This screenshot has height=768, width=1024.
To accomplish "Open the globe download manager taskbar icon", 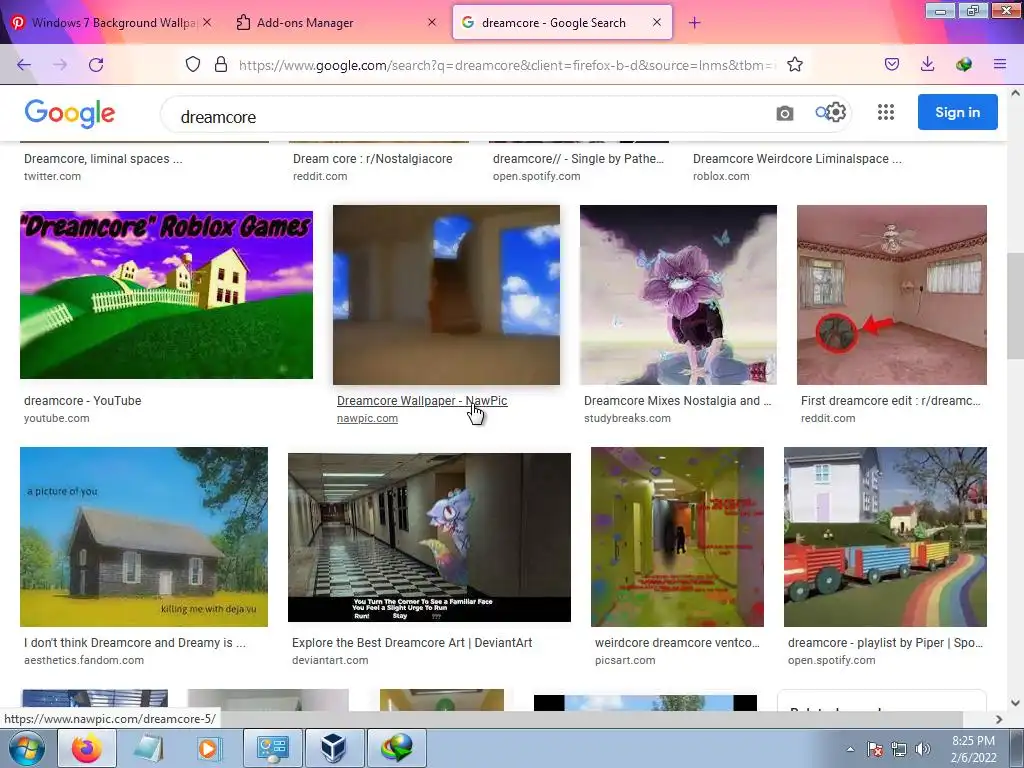I will click(397, 748).
